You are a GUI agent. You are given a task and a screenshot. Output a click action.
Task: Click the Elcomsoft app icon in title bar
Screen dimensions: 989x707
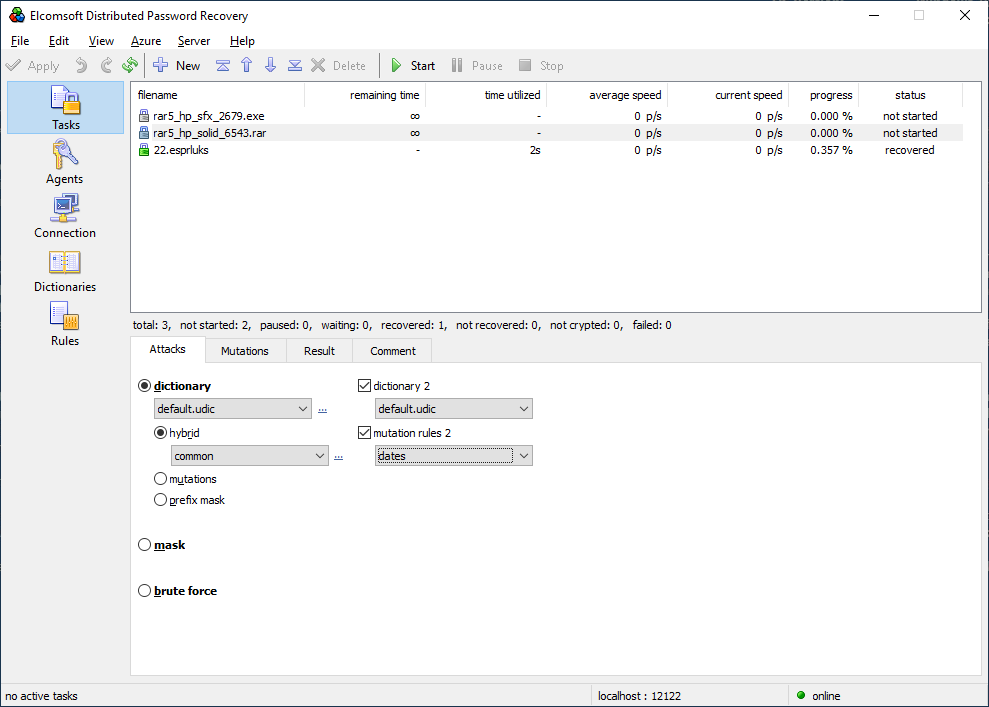[x=17, y=15]
